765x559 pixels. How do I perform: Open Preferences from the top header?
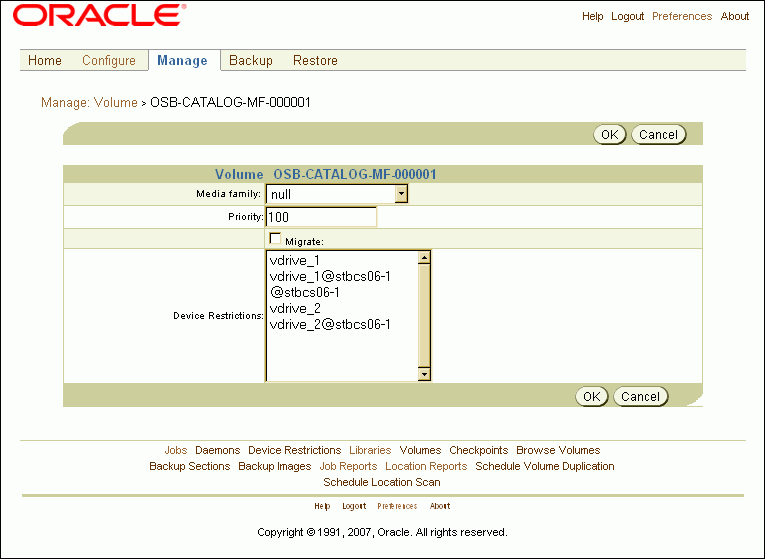(682, 17)
